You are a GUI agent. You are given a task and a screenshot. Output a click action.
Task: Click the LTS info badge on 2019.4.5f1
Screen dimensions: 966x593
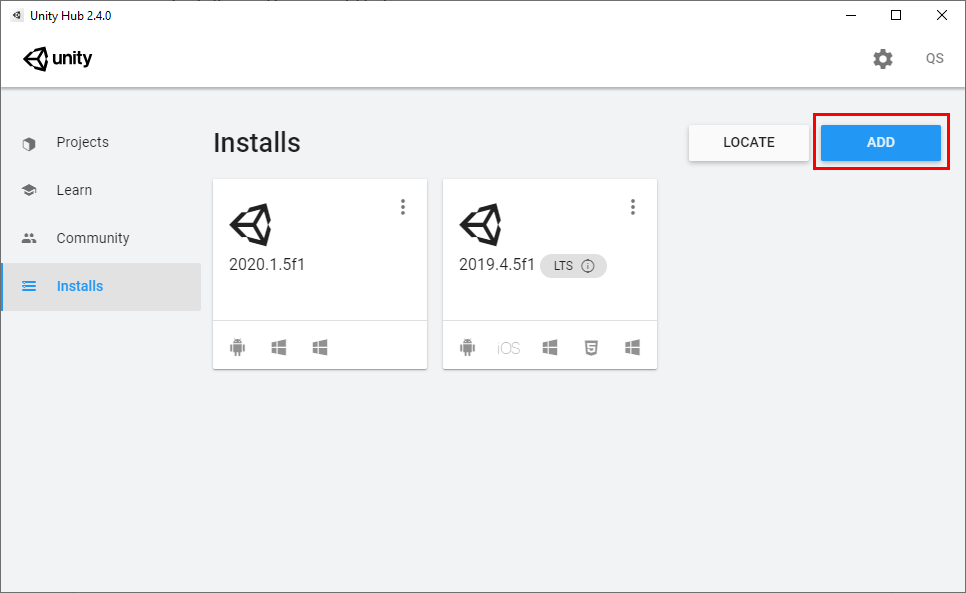pos(573,266)
